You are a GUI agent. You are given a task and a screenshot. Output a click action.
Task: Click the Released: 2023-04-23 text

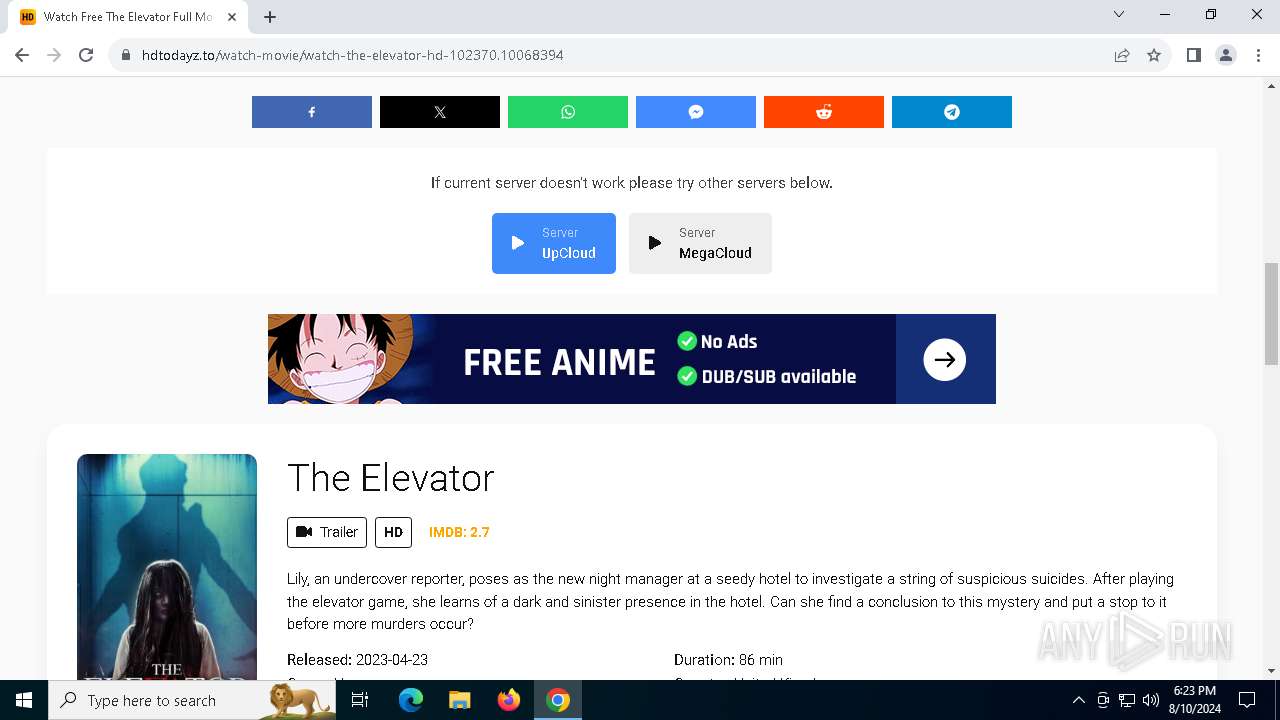pyautogui.click(x=357, y=660)
